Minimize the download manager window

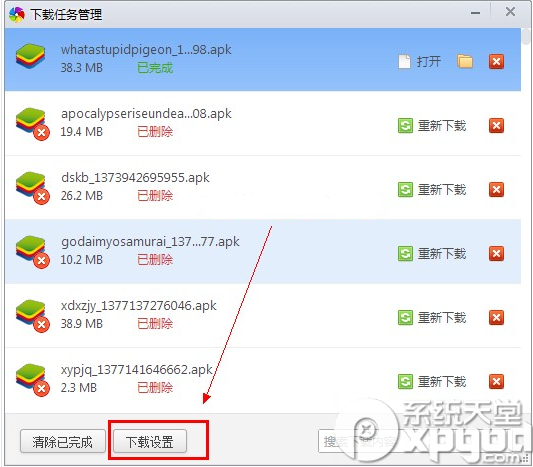475,13
